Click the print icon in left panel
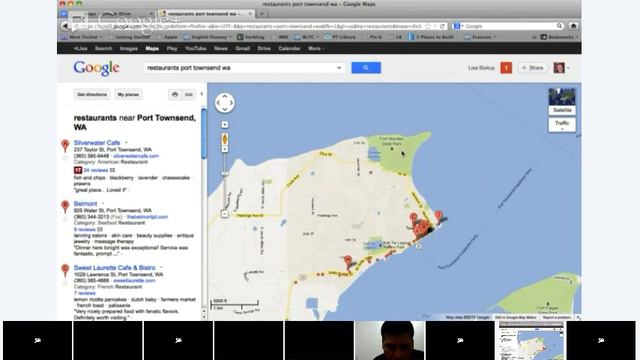This screenshot has width=640, height=360. [175, 95]
